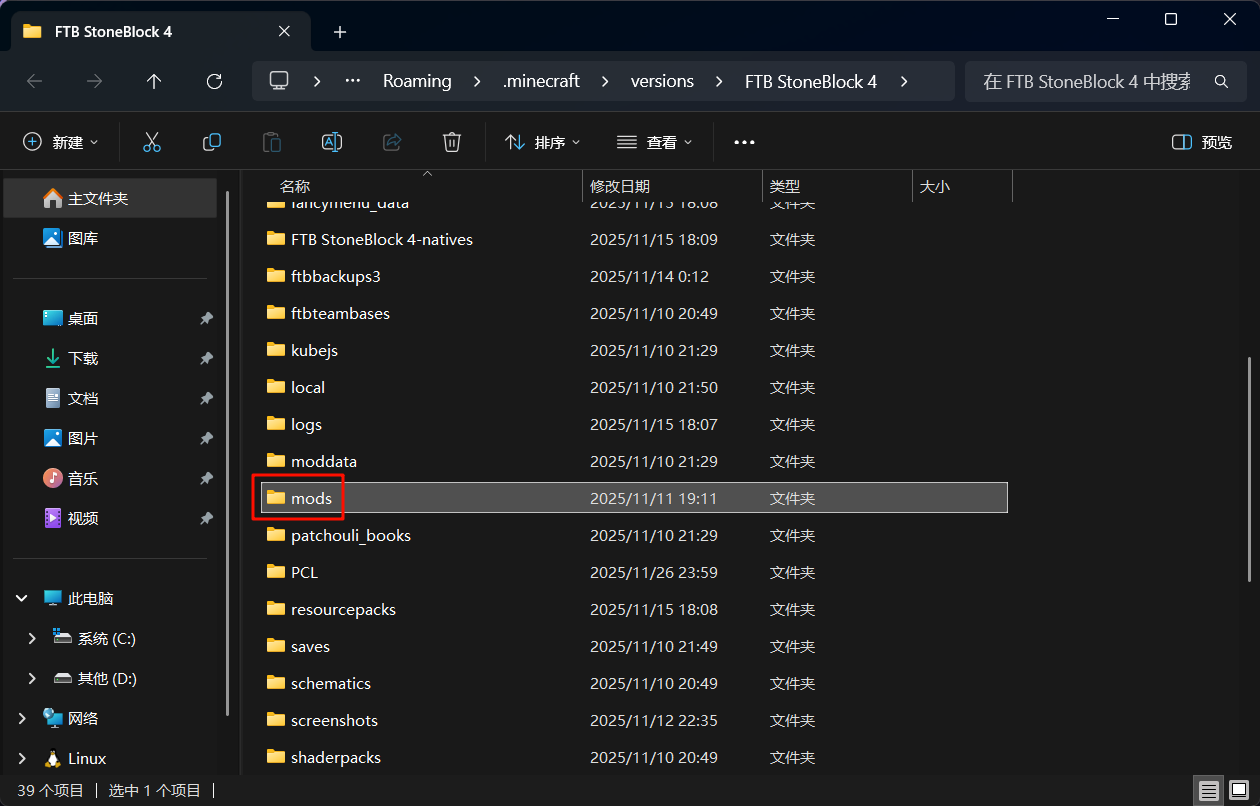Click the vertical scrollbar of file list

[1249, 470]
